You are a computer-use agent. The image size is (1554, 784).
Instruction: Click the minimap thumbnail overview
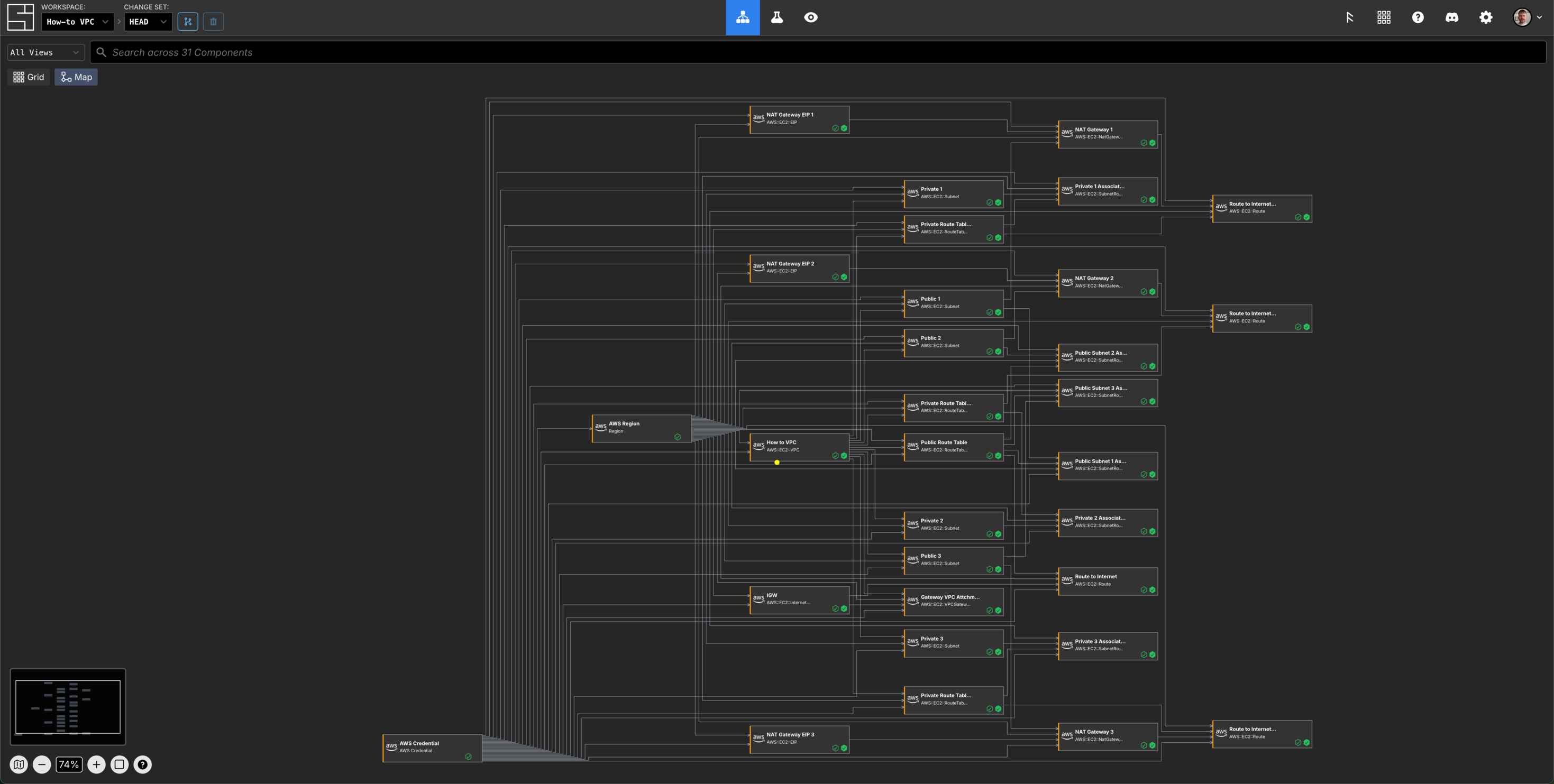[68, 707]
